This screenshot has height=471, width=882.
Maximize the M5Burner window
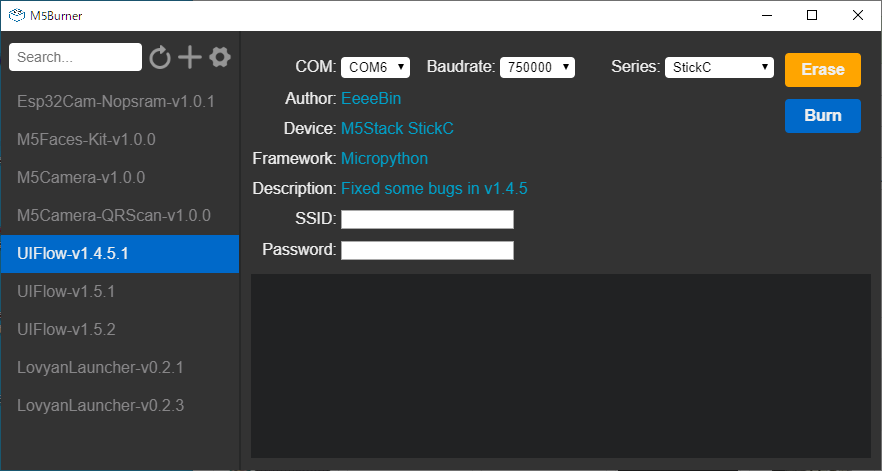[812, 15]
